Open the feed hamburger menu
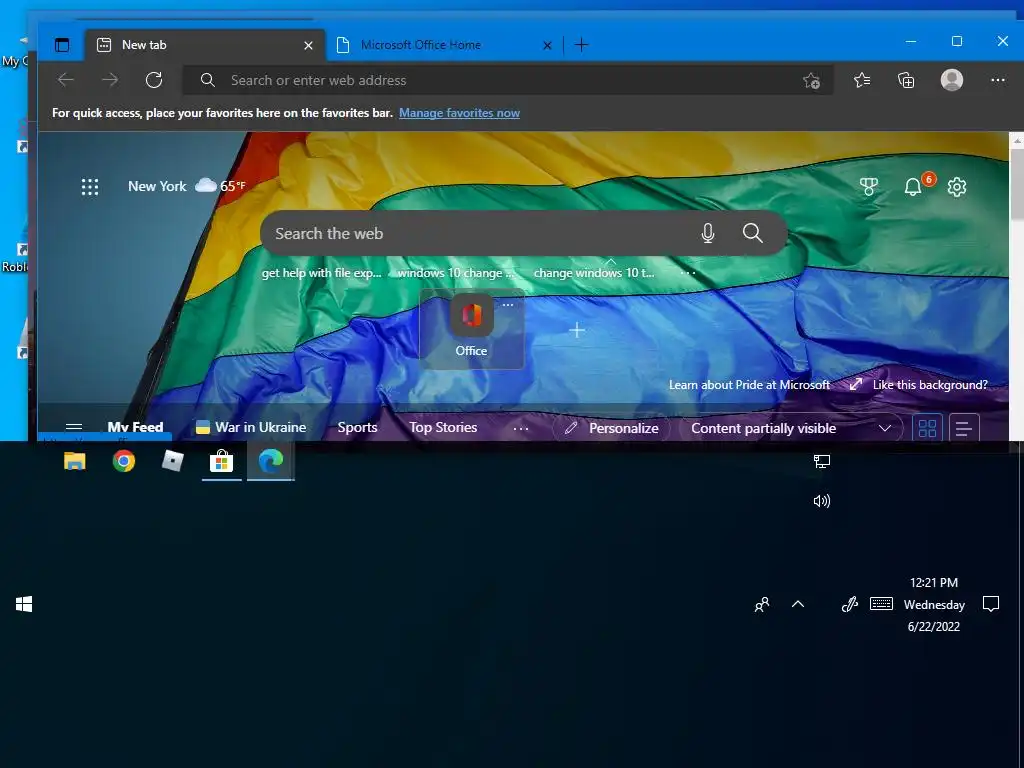1024x768 pixels. pos(74,428)
